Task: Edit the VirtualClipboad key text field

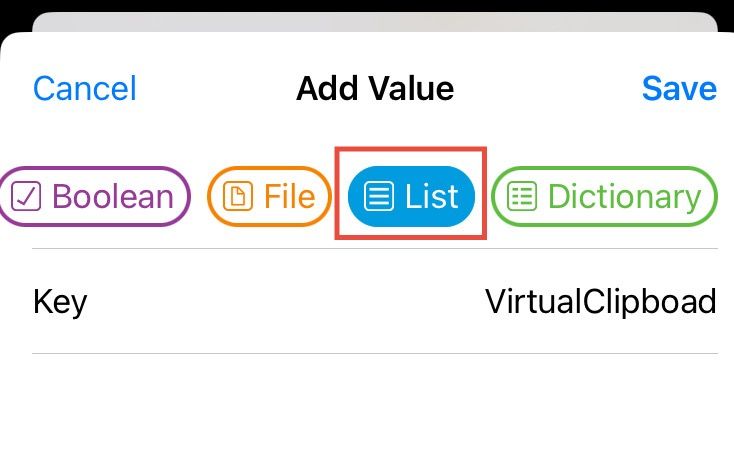Action: tap(600, 301)
